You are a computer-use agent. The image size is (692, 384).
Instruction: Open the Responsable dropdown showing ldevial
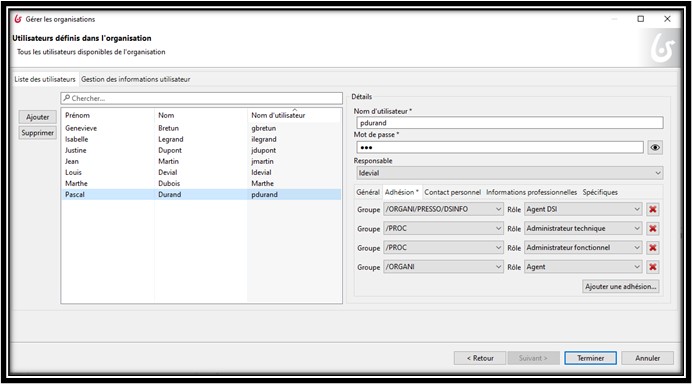[x=509, y=173]
